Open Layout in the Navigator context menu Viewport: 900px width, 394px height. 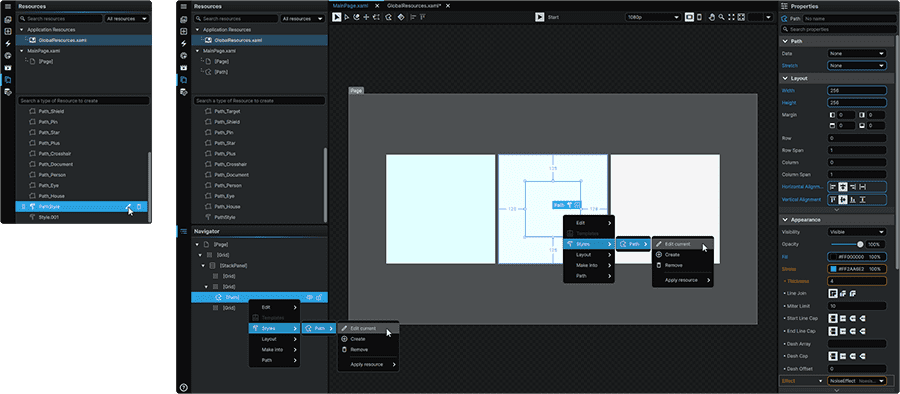pyautogui.click(x=274, y=339)
